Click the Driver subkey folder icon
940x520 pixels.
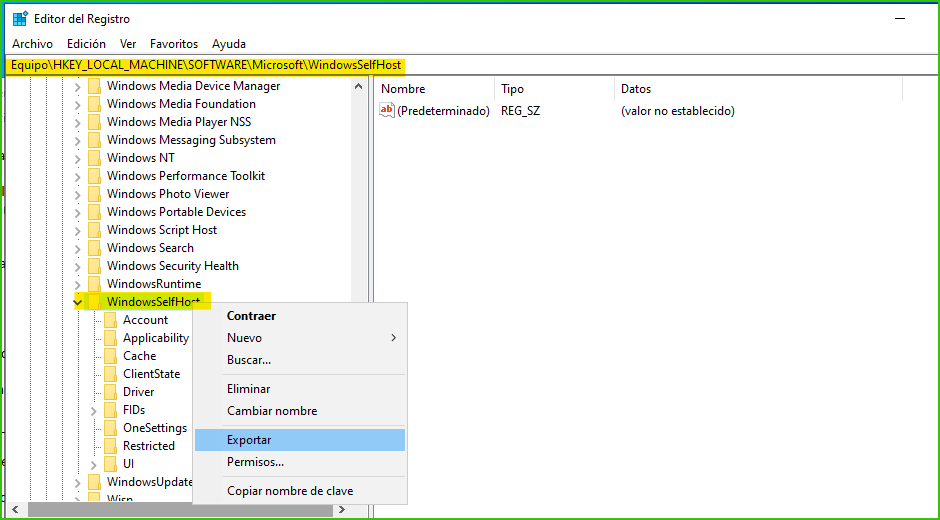[x=110, y=392]
